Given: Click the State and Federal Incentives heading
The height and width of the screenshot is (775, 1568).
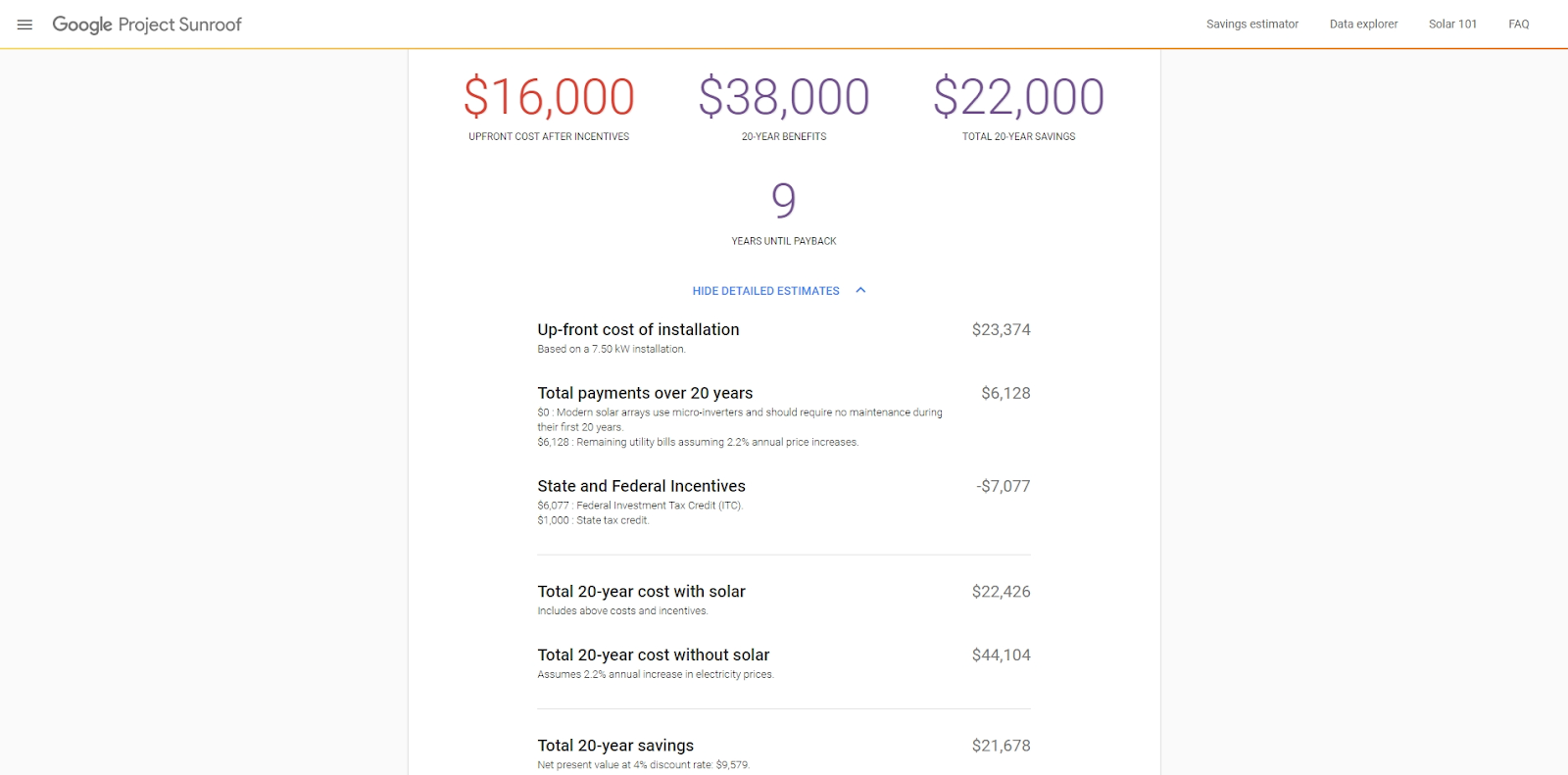Looking at the screenshot, I should pos(641,486).
